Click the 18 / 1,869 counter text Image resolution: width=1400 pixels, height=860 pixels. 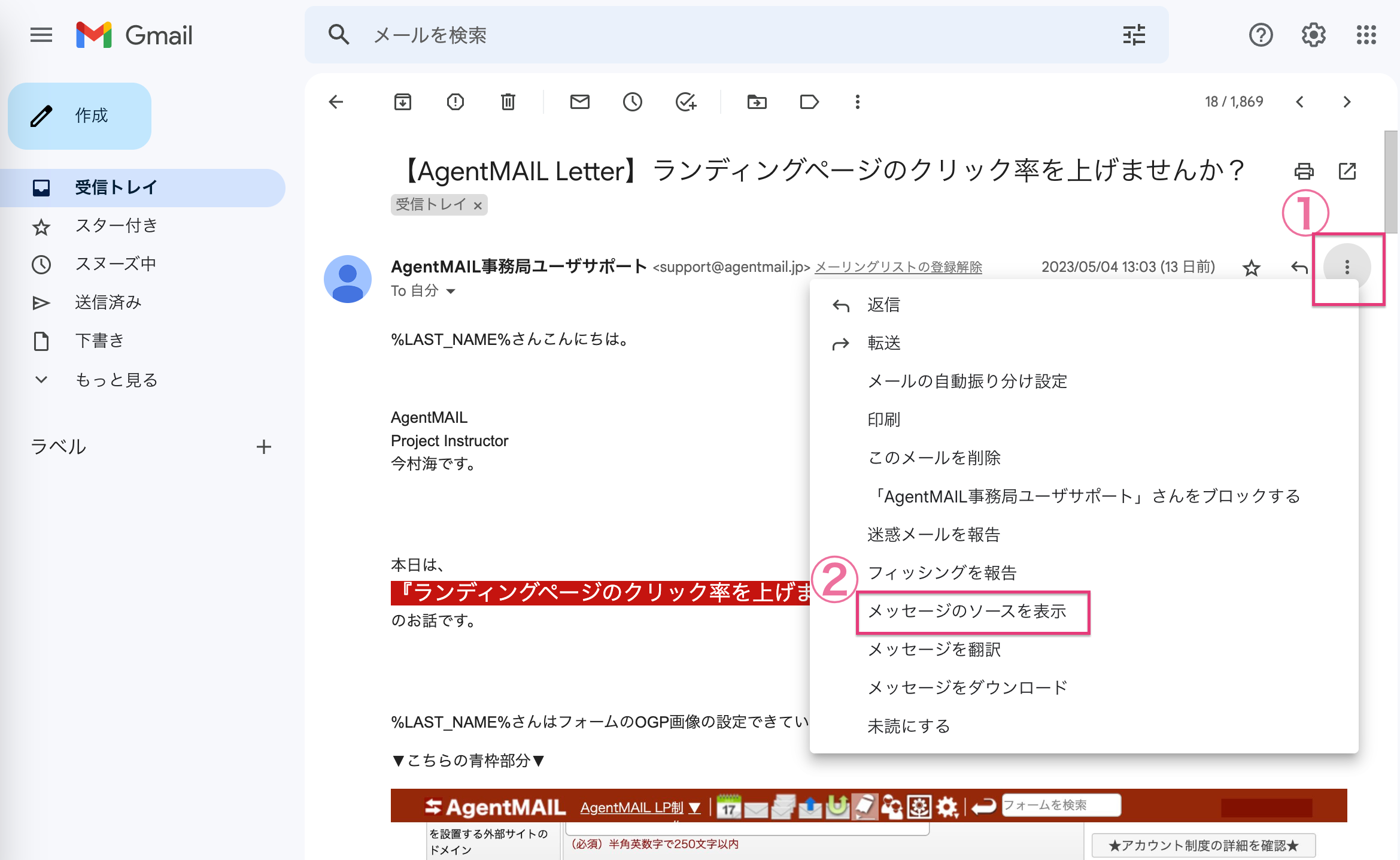click(x=1234, y=102)
